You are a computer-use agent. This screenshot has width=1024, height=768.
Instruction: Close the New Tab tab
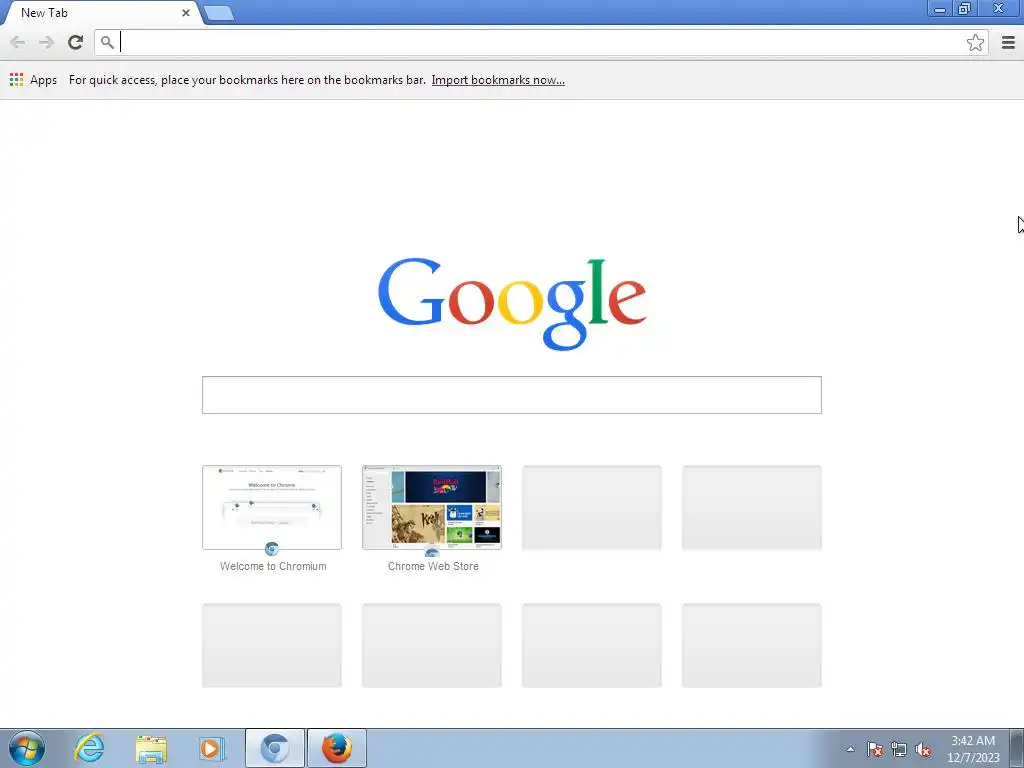click(x=185, y=12)
